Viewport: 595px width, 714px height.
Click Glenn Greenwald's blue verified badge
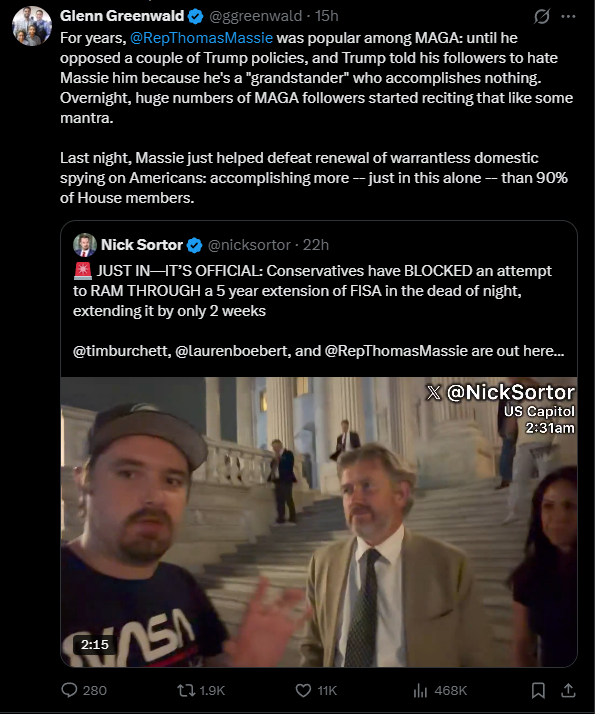coord(195,17)
